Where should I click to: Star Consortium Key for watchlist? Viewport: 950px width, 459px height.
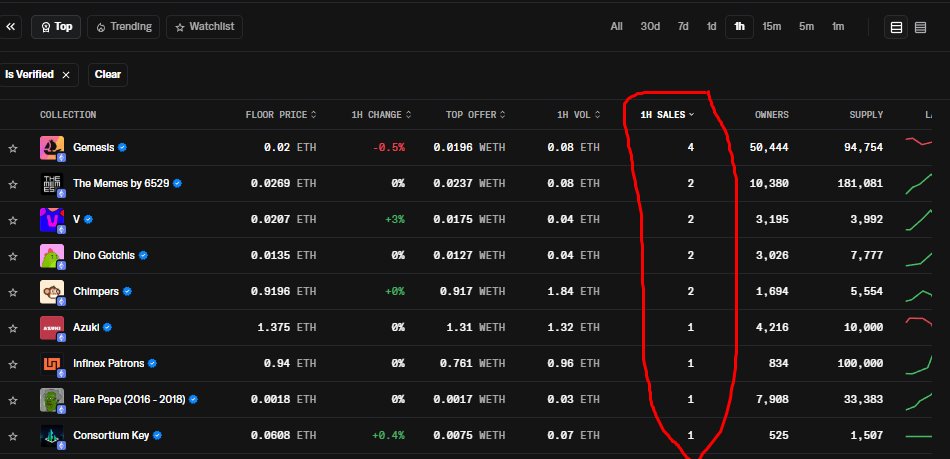[13, 436]
